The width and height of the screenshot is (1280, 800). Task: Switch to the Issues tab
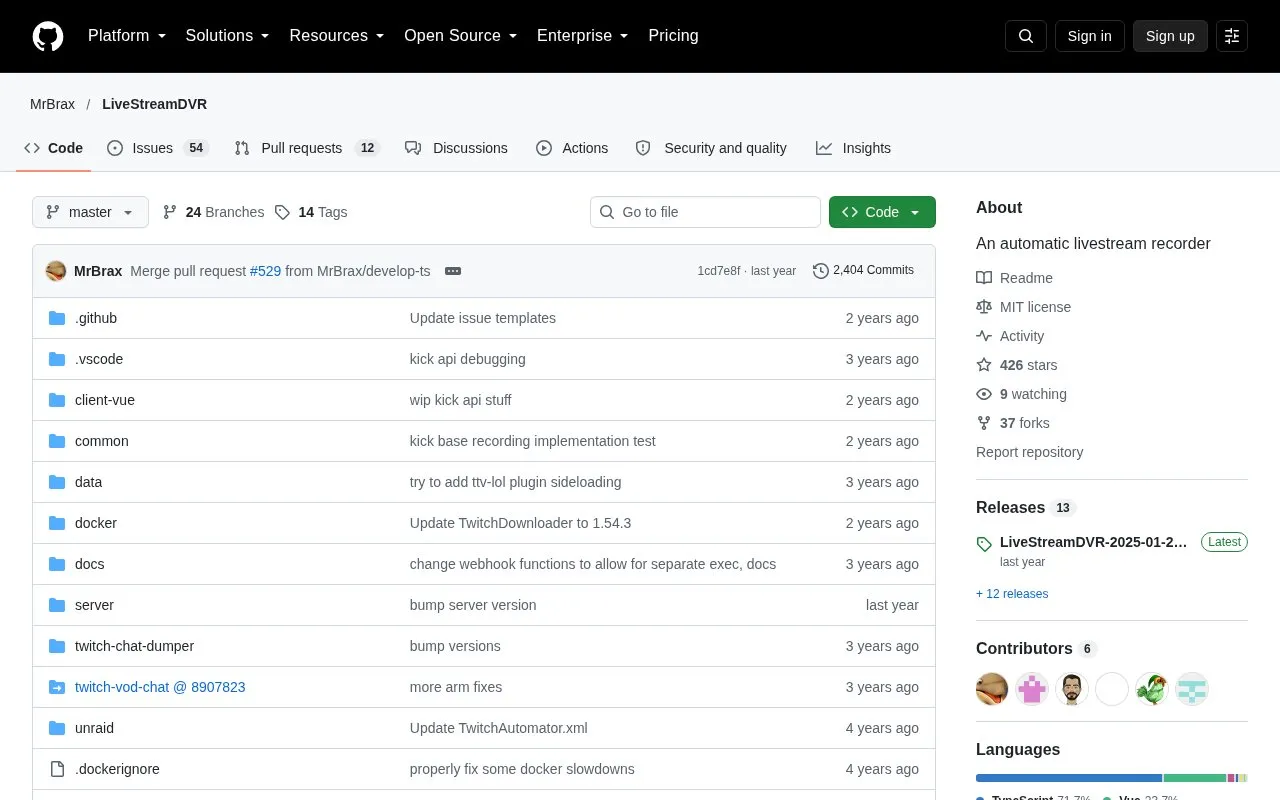point(157,148)
